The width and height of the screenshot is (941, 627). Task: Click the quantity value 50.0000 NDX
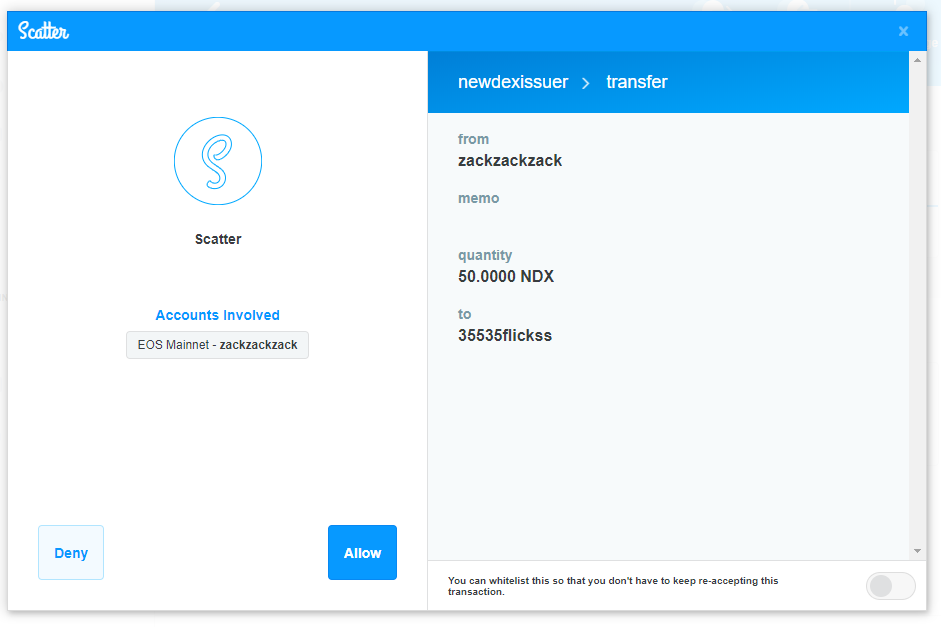click(505, 276)
